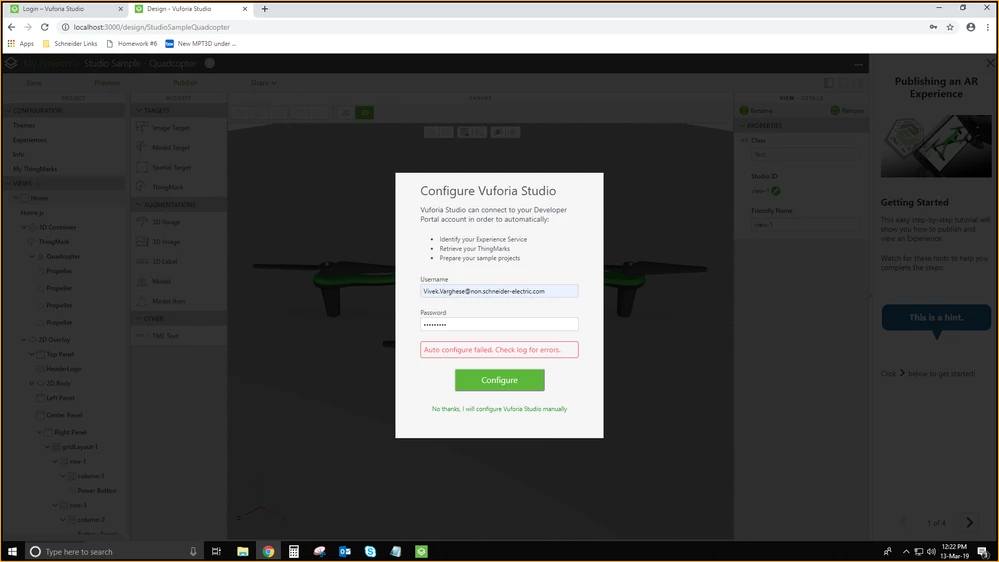The image size is (999, 562).
Task: Click the Rename view button
Action: pyautogui.click(x=756, y=111)
